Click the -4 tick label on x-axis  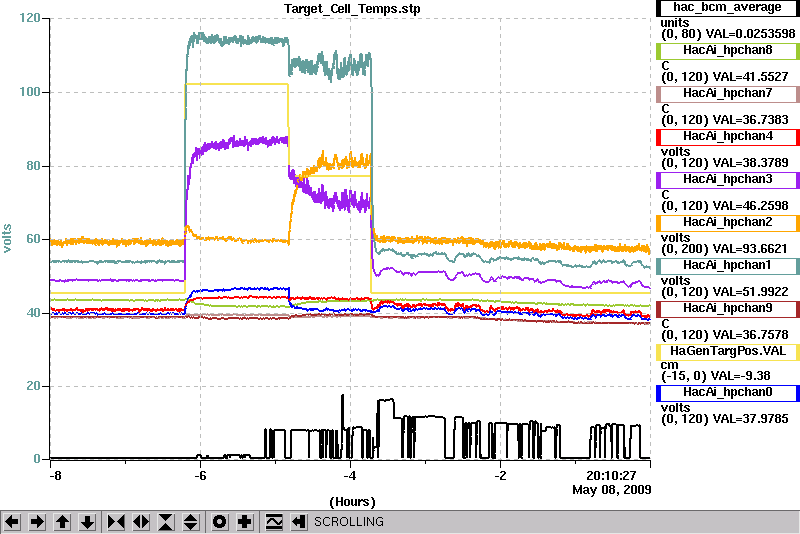click(x=349, y=476)
